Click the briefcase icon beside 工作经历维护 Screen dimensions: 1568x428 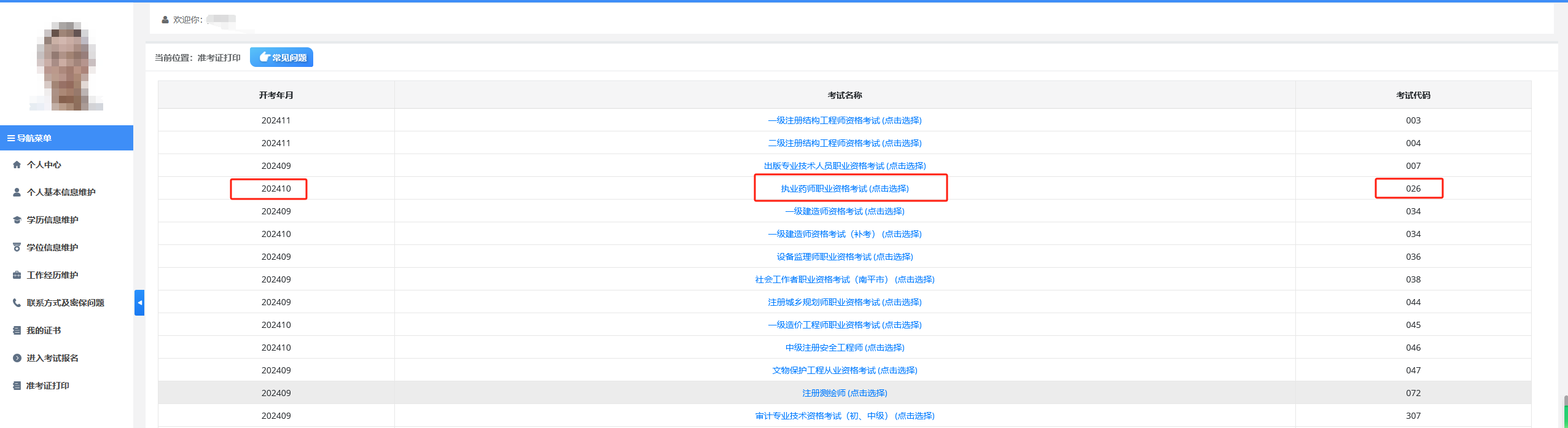17,275
